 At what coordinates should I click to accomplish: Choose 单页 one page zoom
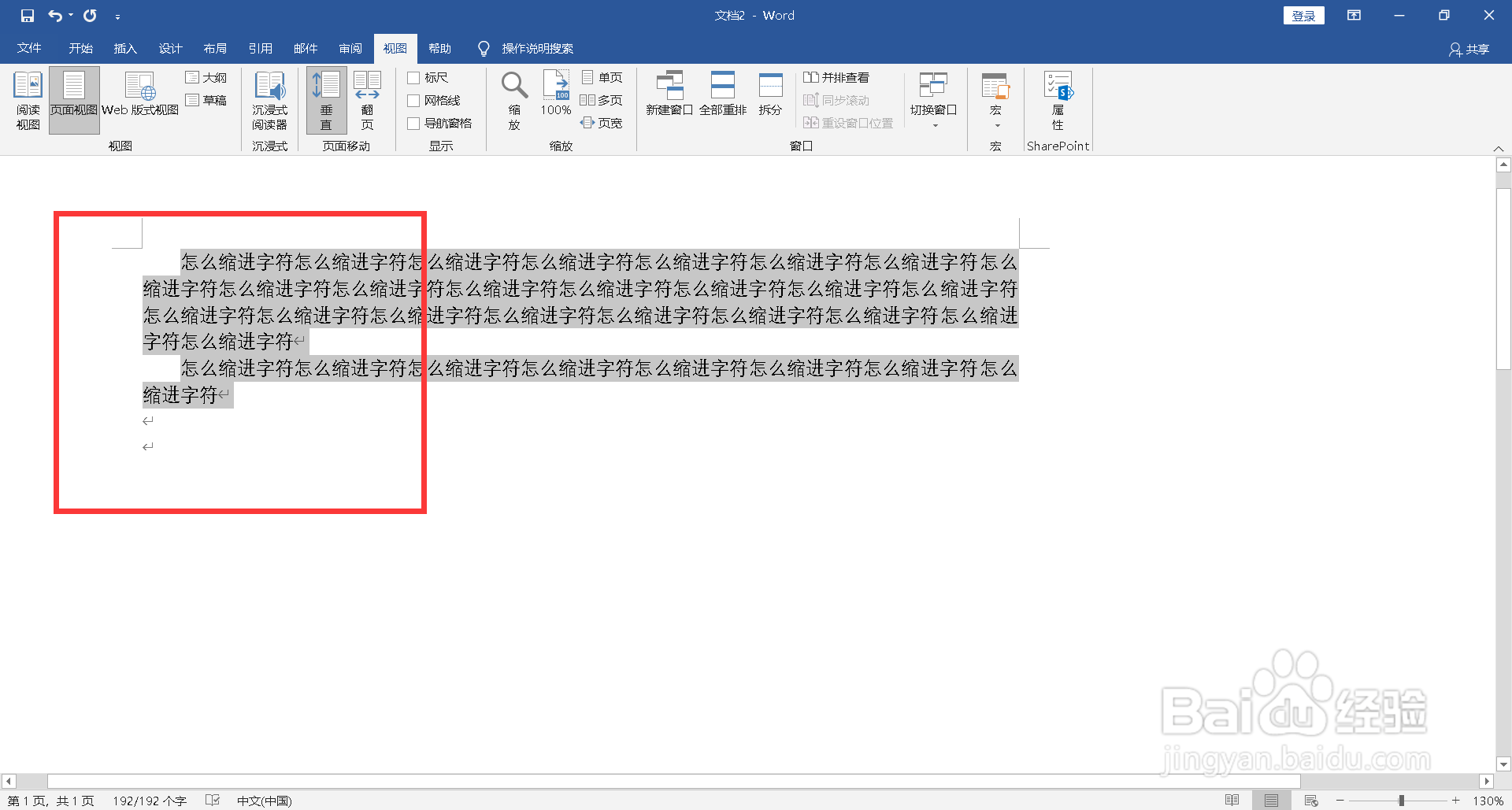tap(602, 78)
